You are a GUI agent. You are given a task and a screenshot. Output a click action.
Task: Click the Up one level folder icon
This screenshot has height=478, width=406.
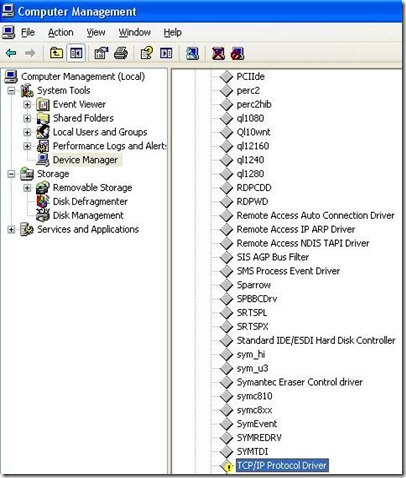click(x=56, y=53)
